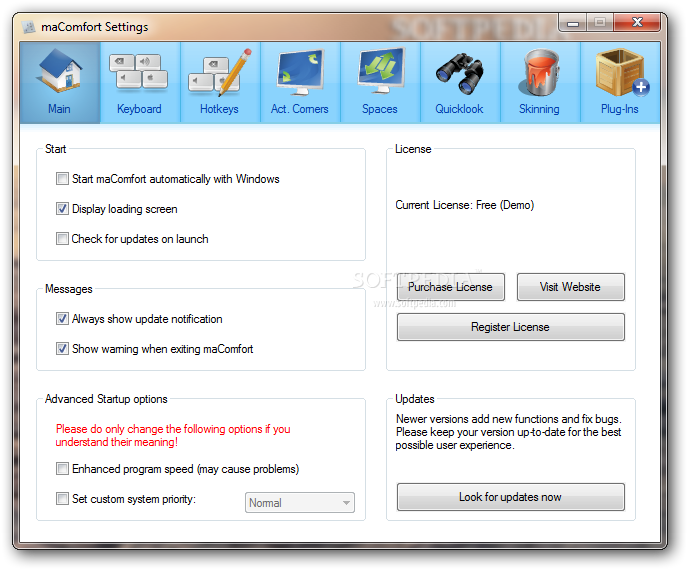Open the Plug-Ins crate icon
The height and width of the screenshot is (570, 688).
(621, 72)
